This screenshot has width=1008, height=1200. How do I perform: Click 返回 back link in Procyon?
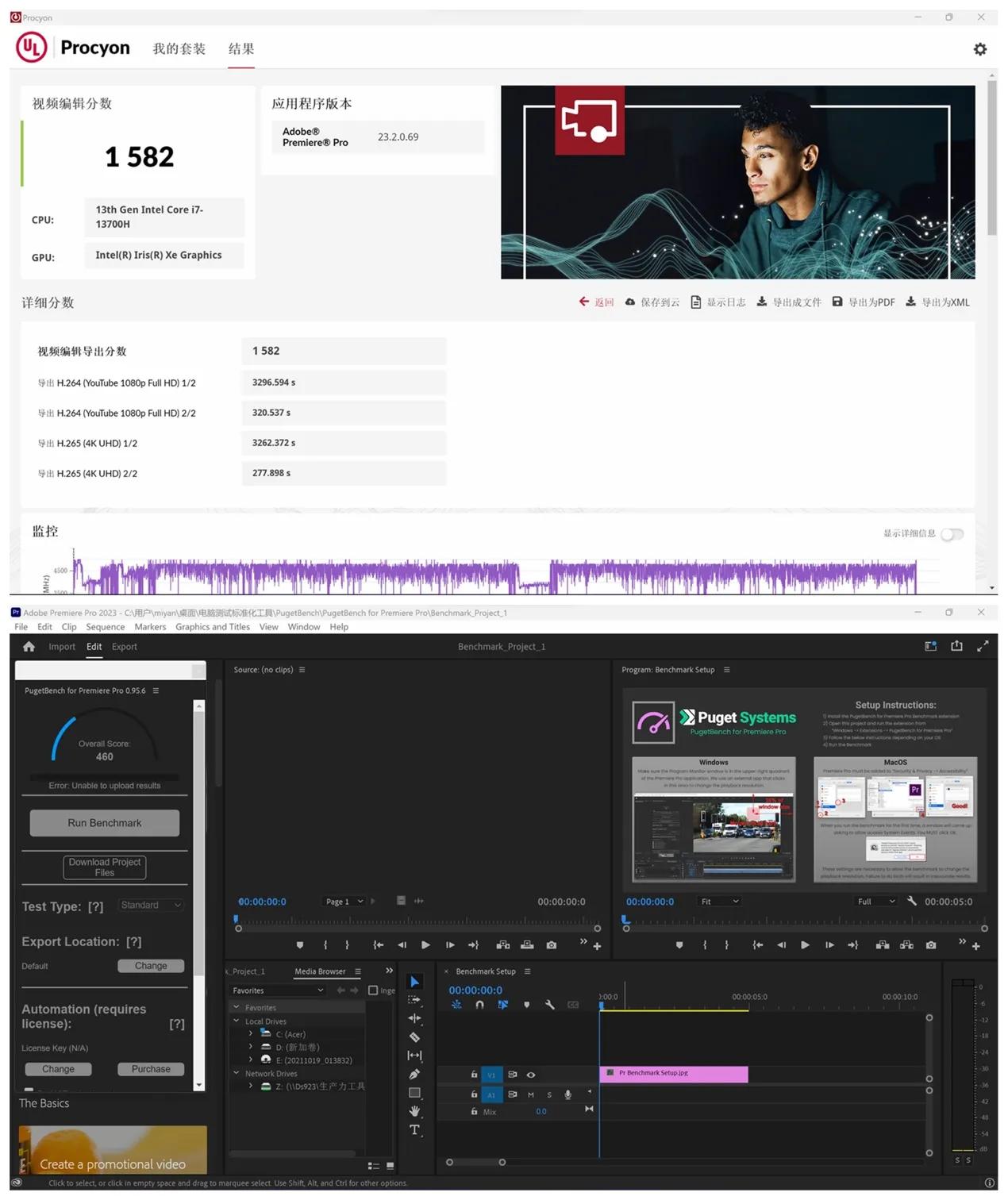(597, 302)
